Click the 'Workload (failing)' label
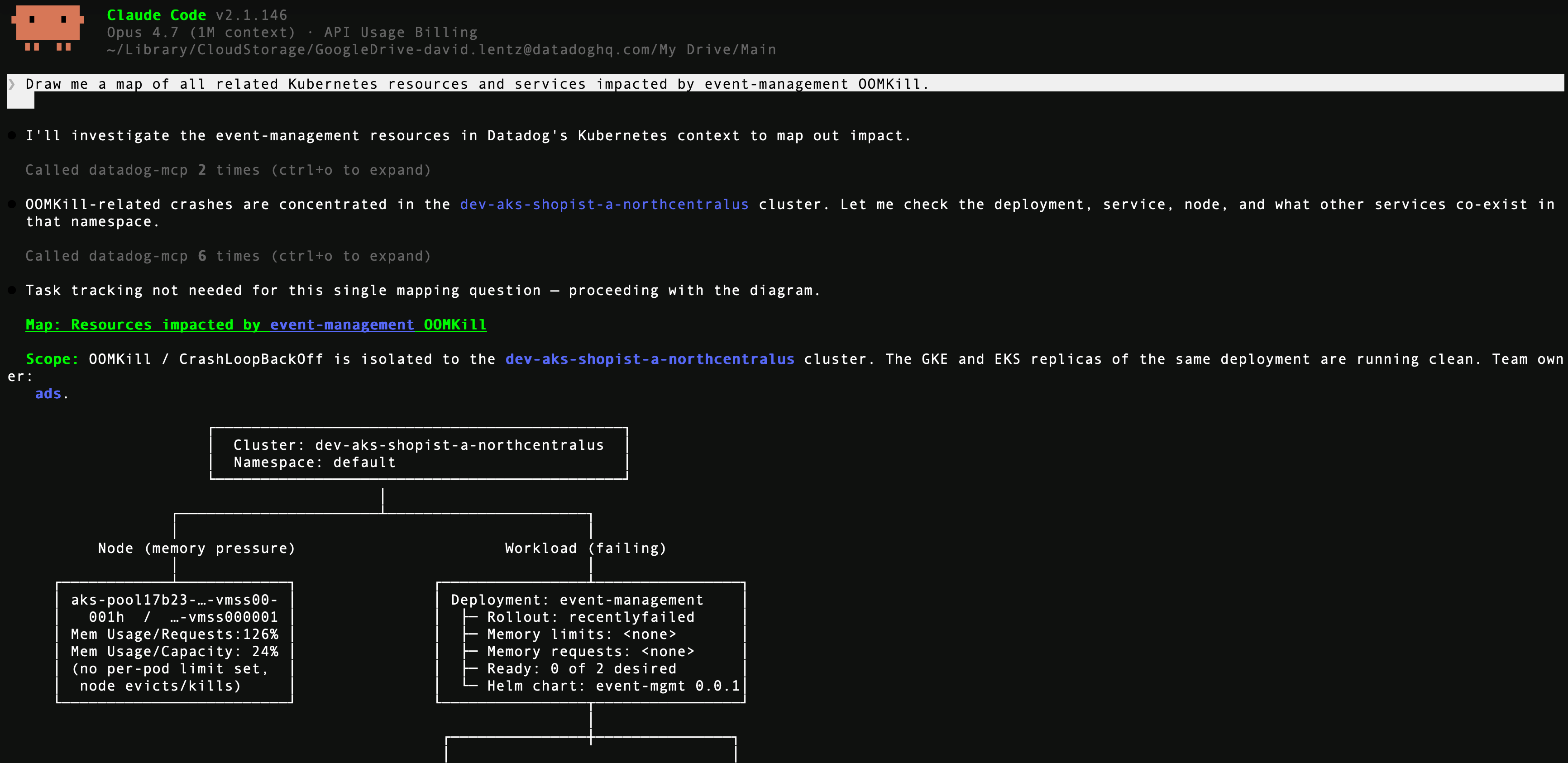Image resolution: width=1568 pixels, height=763 pixels. pyautogui.click(x=586, y=548)
